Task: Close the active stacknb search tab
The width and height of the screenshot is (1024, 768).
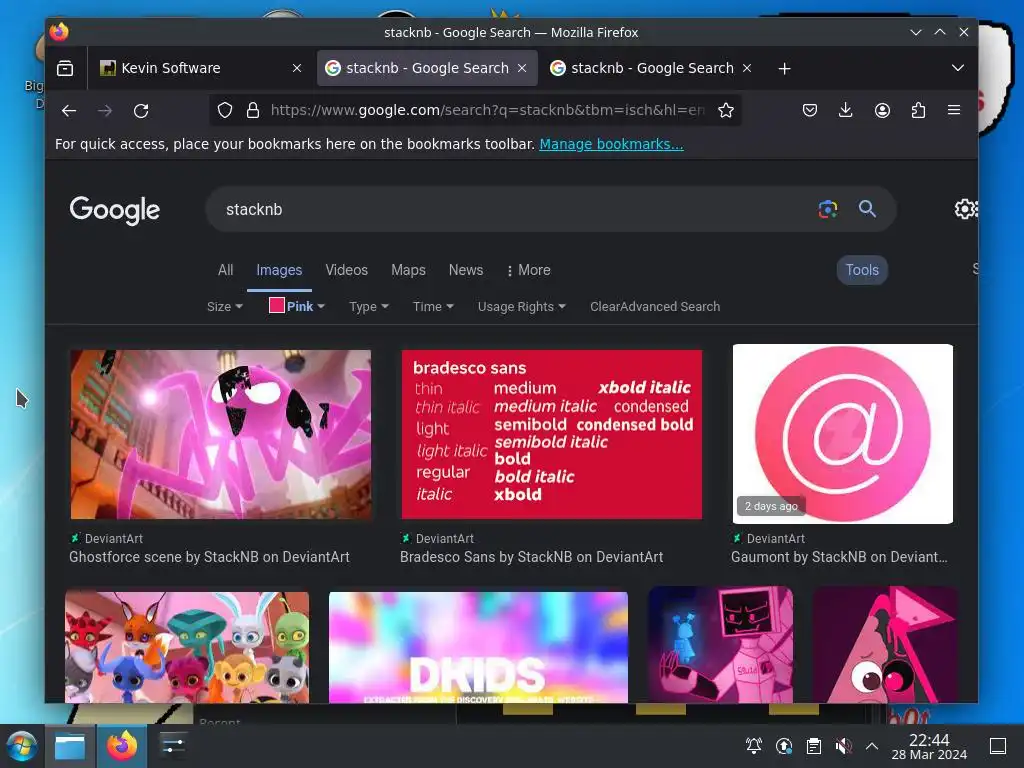Action: point(522,68)
